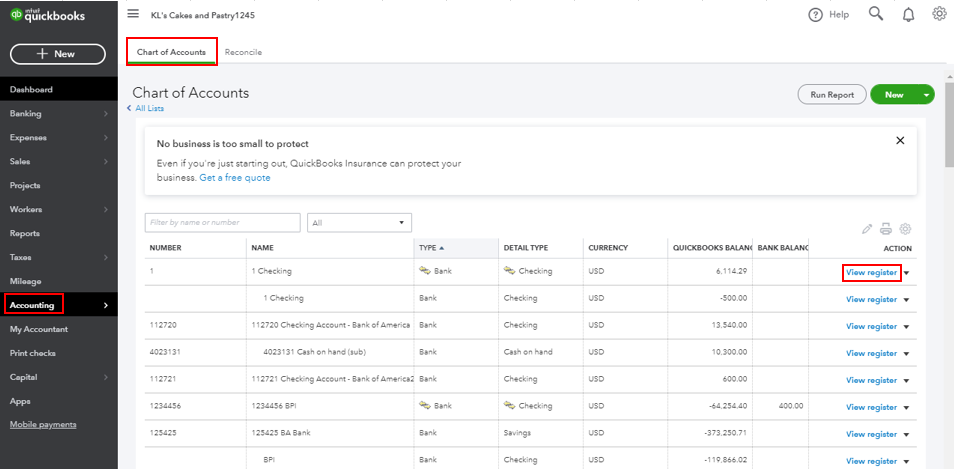
Task: Click the print list icon above table
Action: [x=886, y=229]
